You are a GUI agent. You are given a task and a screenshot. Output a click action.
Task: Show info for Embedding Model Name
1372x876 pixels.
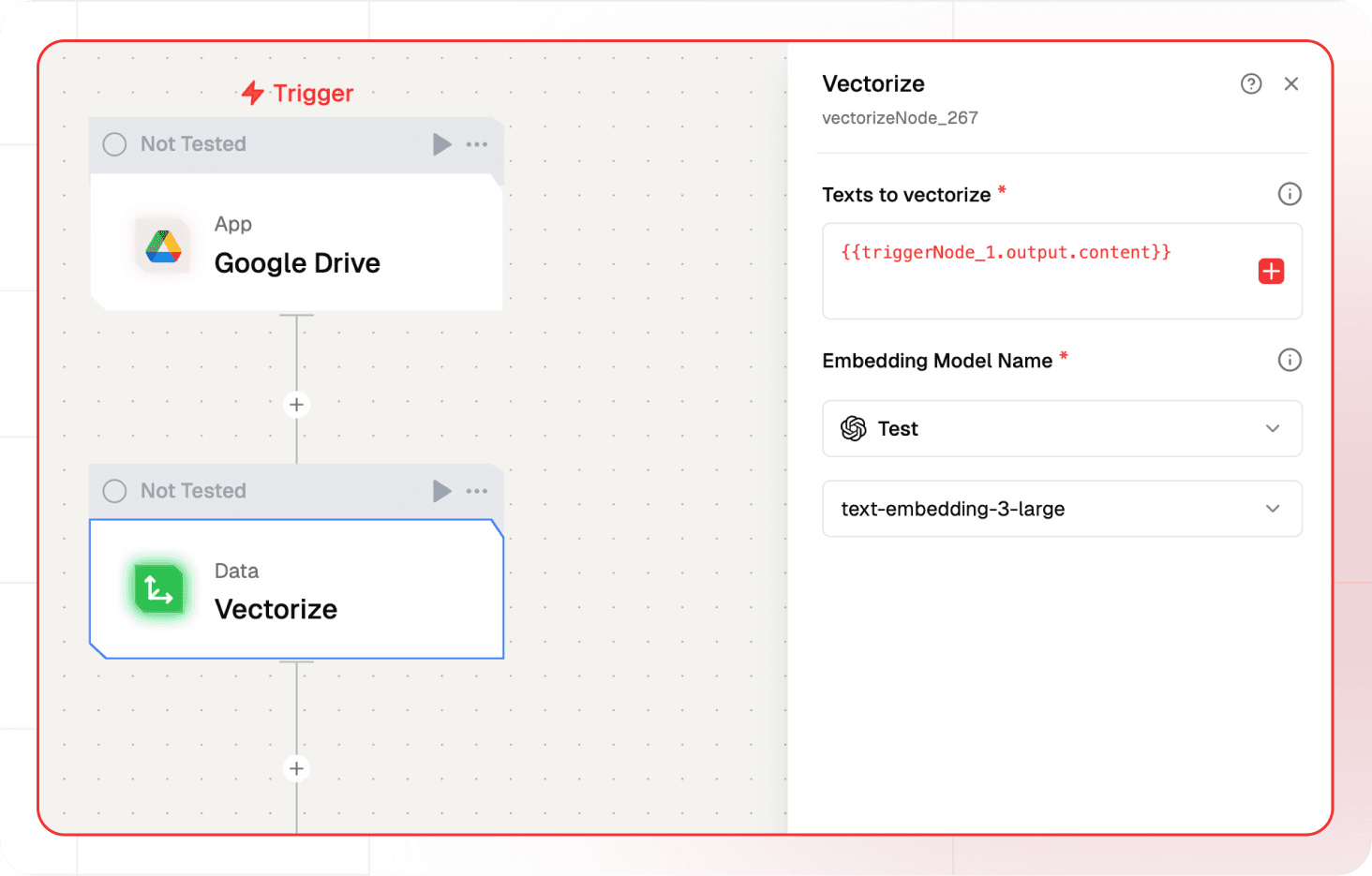coord(1290,360)
